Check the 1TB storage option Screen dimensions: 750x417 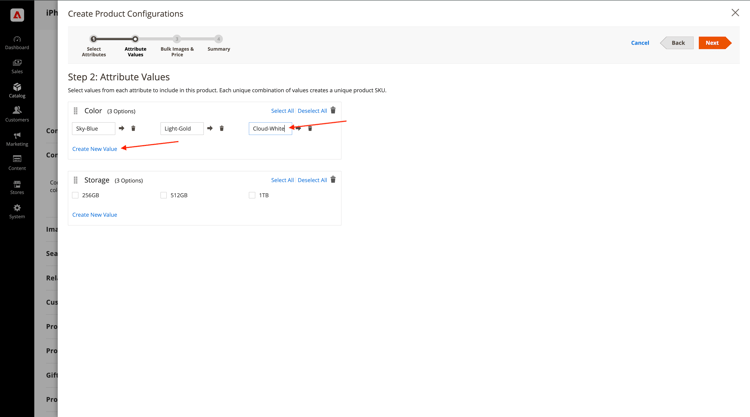252,195
